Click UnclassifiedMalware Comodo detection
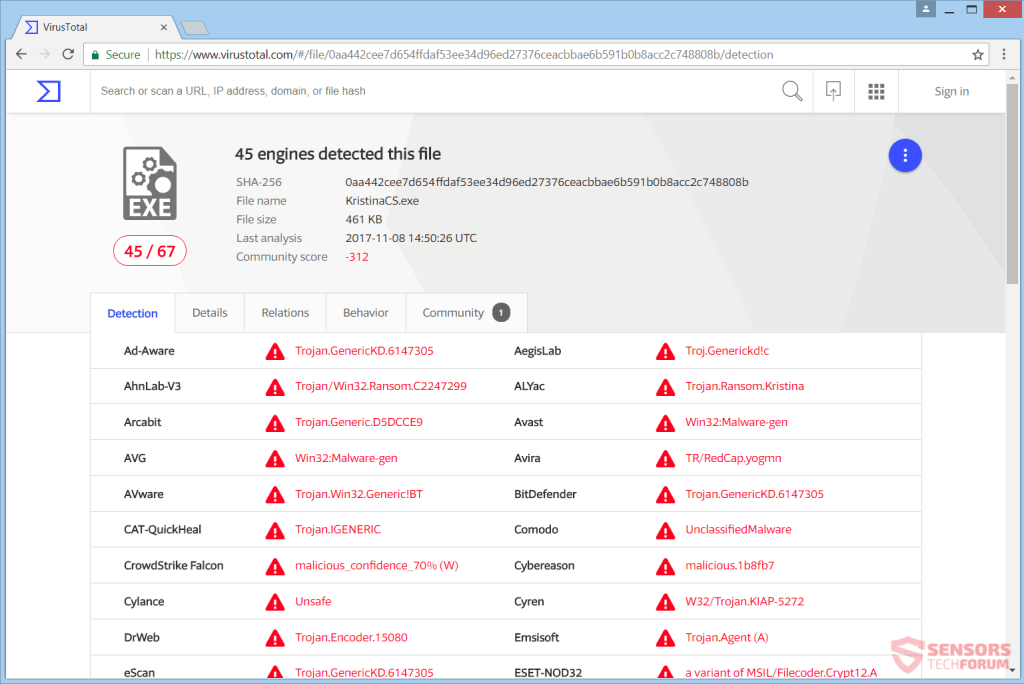Image resolution: width=1024 pixels, height=684 pixels. (738, 529)
